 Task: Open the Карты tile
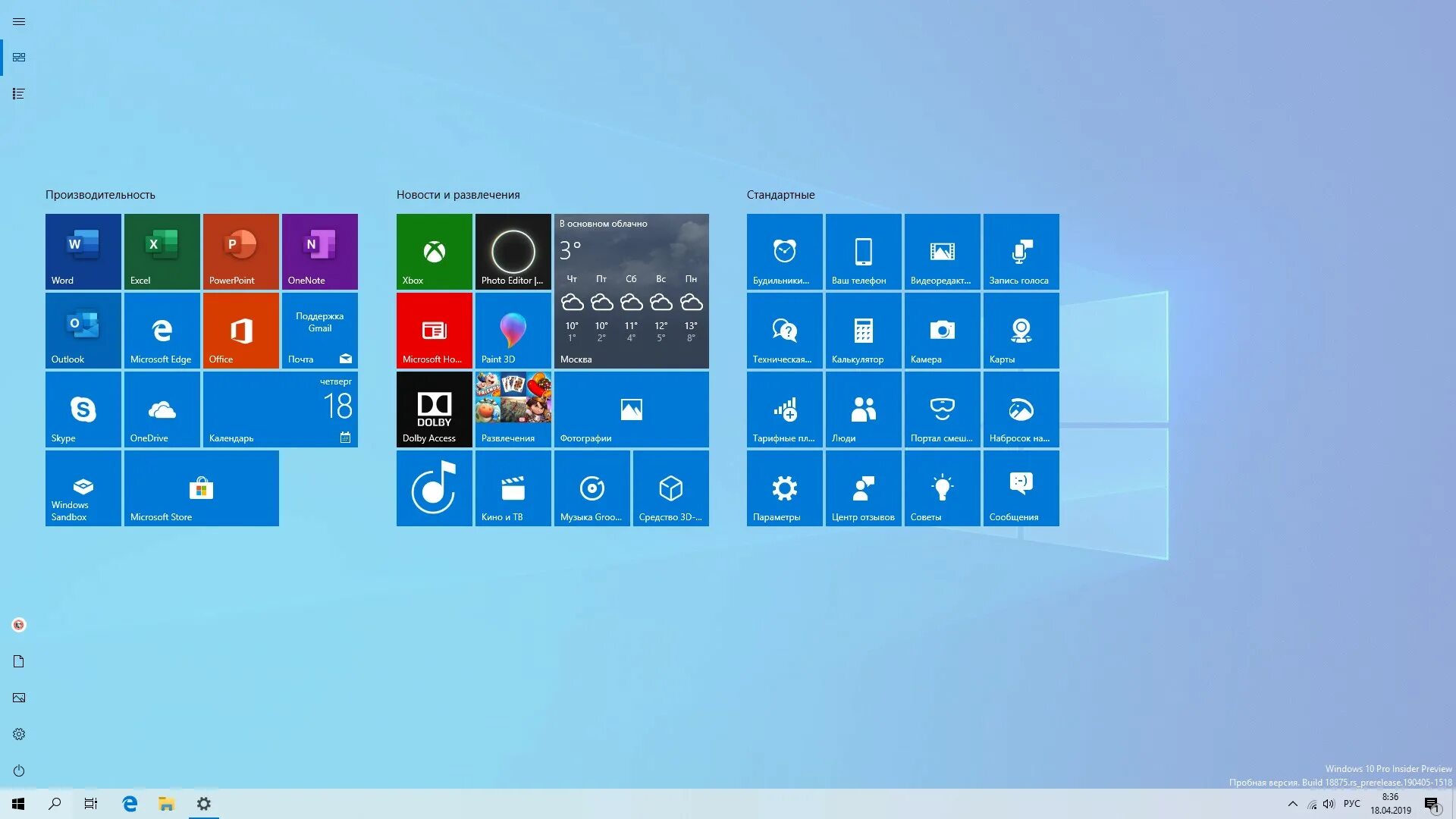[x=1021, y=330]
